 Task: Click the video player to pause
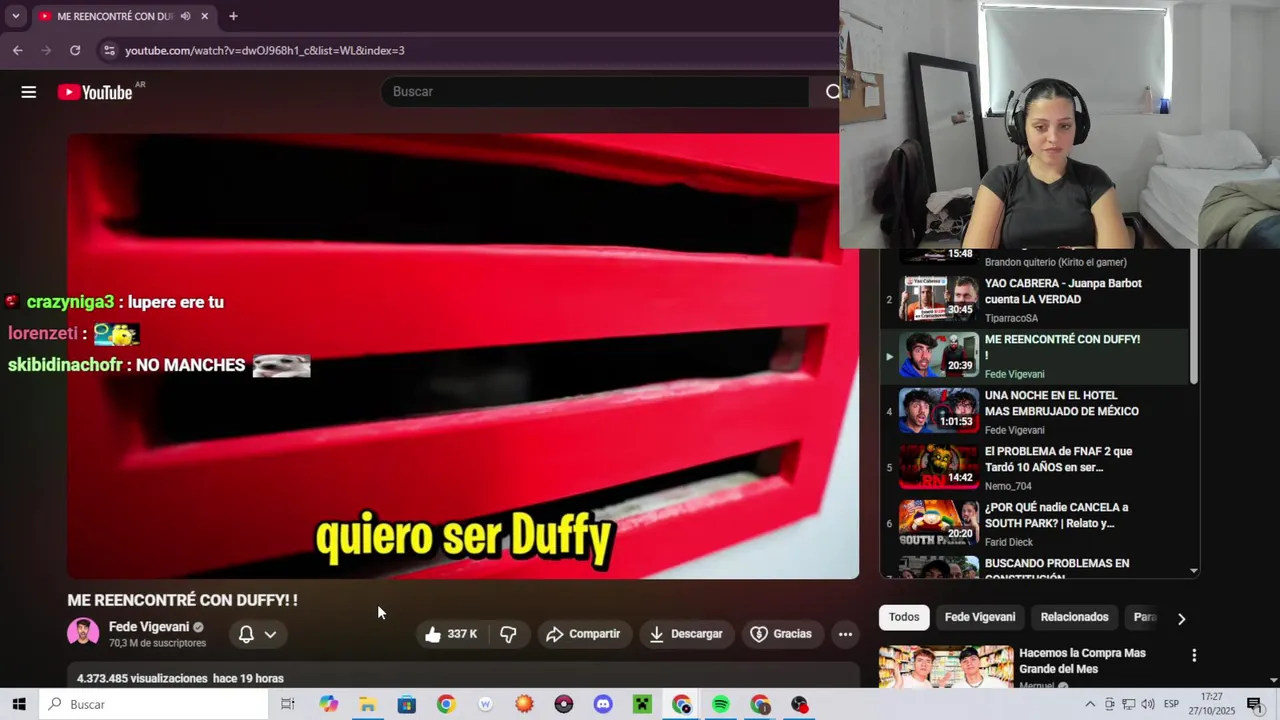(463, 356)
